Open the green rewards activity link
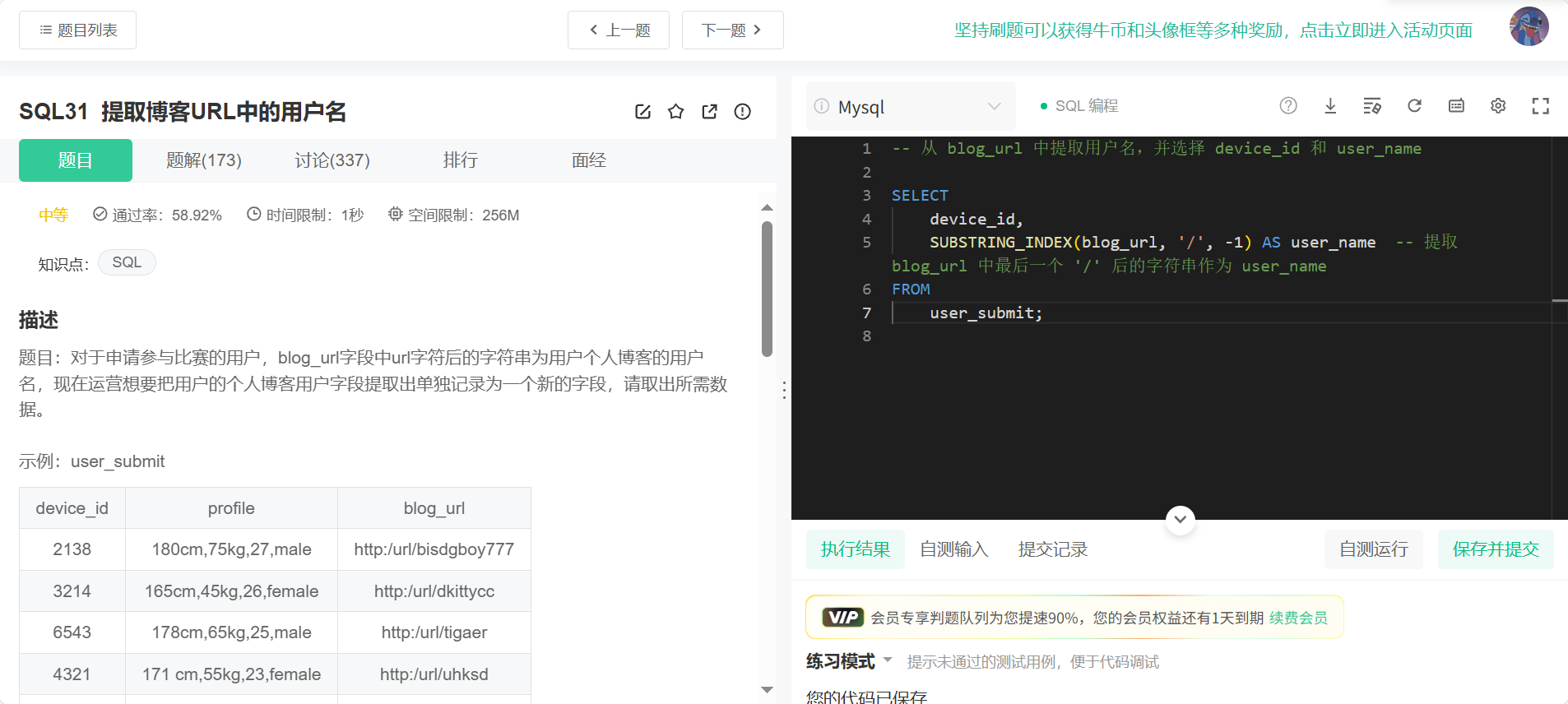This screenshot has height=704, width=1568. [1213, 30]
